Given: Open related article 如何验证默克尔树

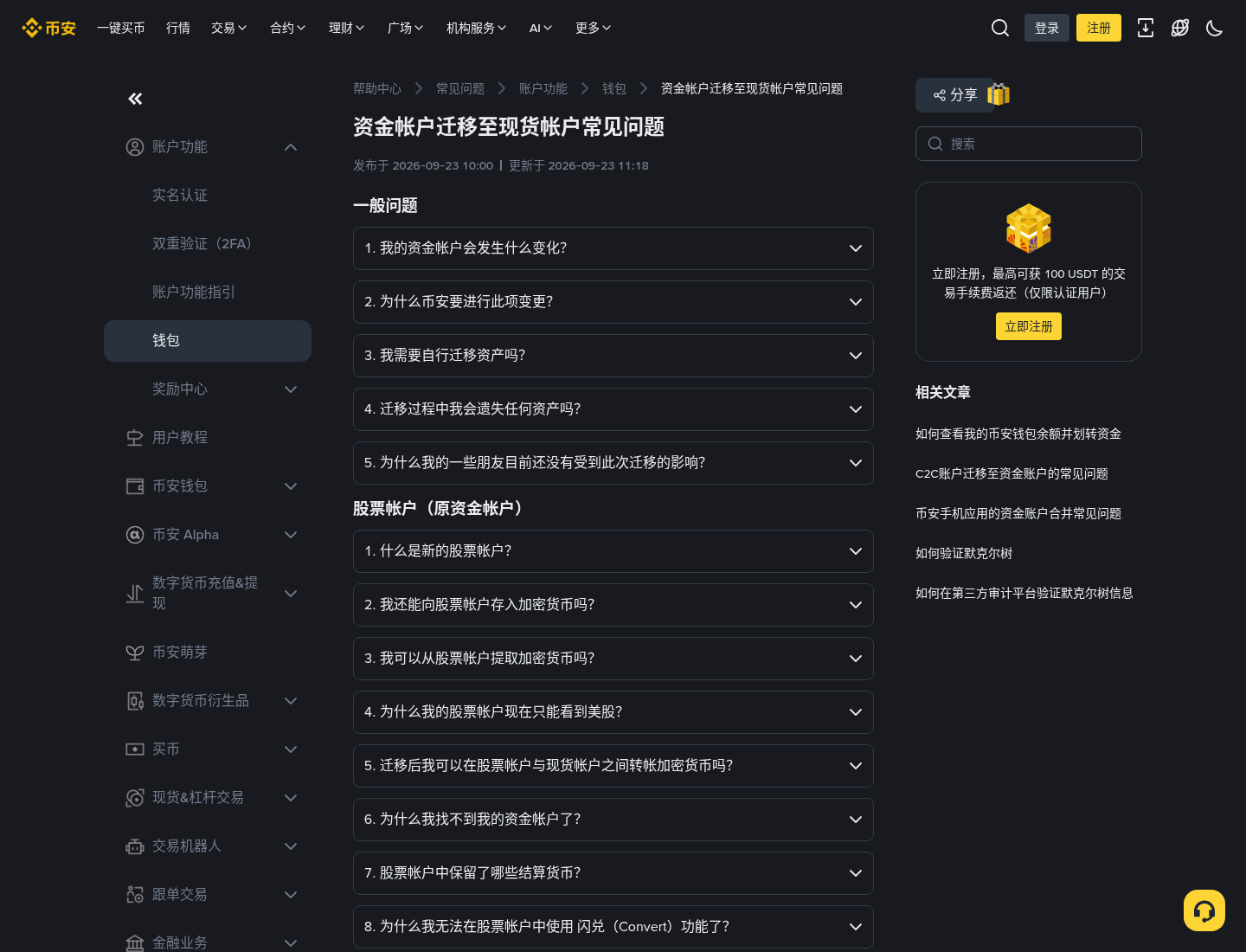Looking at the screenshot, I should click(964, 553).
